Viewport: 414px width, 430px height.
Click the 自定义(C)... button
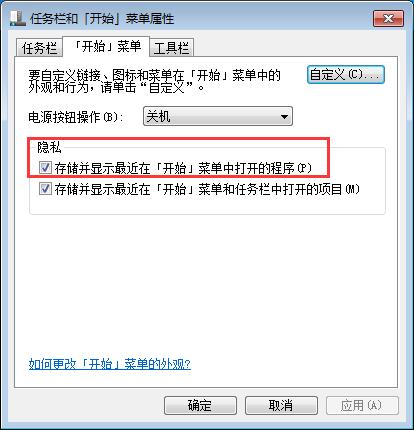click(346, 74)
